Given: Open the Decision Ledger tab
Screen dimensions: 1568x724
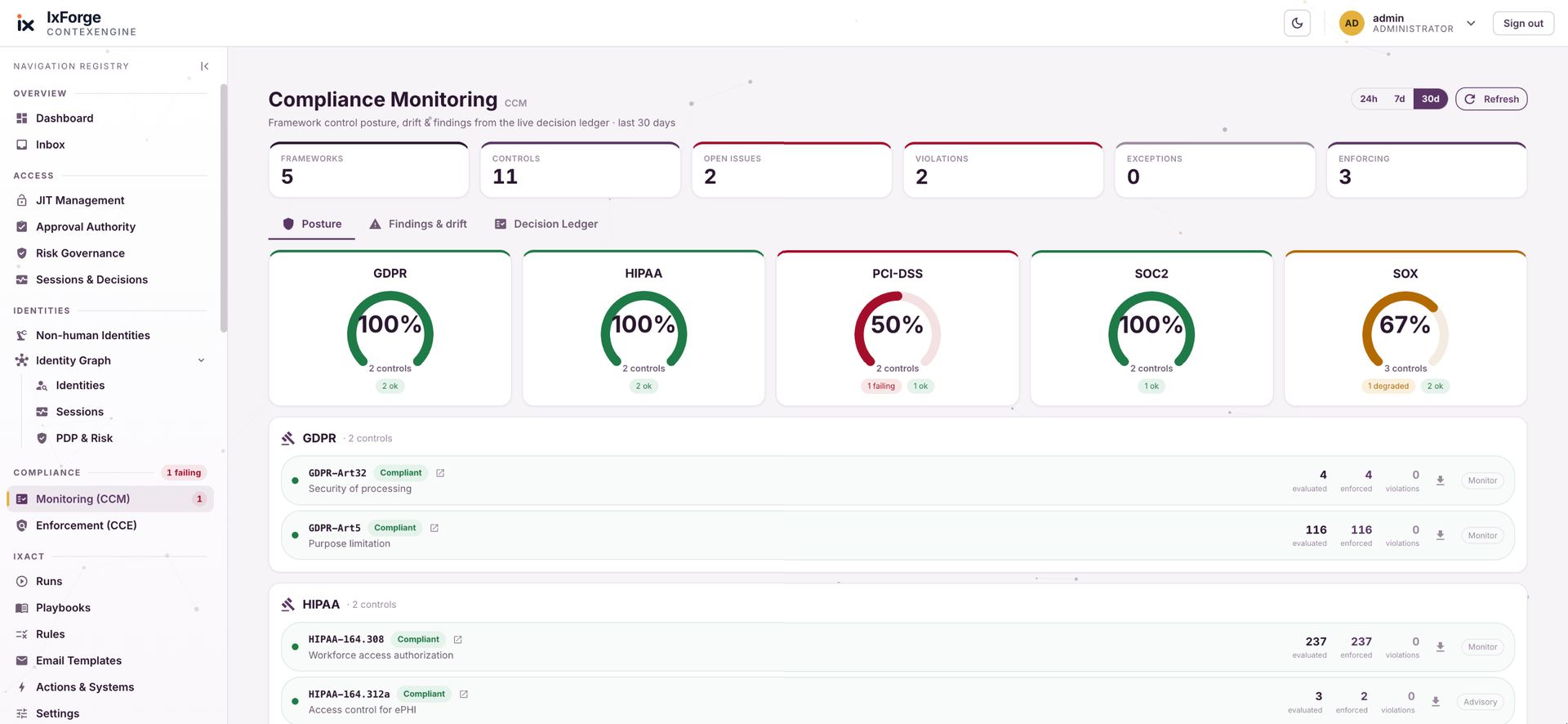Looking at the screenshot, I should (546, 224).
